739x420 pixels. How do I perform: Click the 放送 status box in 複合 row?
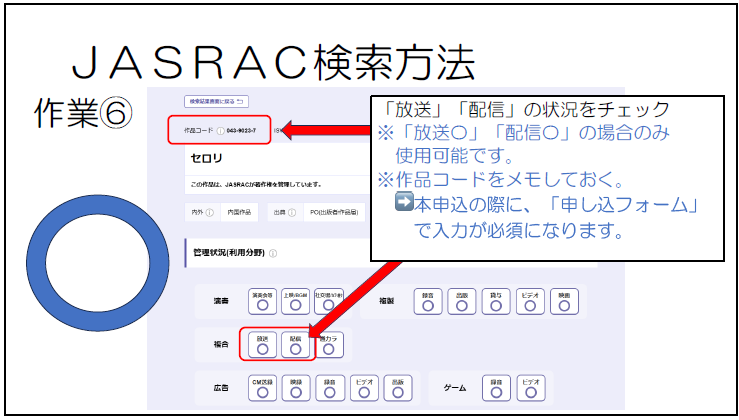coord(263,345)
